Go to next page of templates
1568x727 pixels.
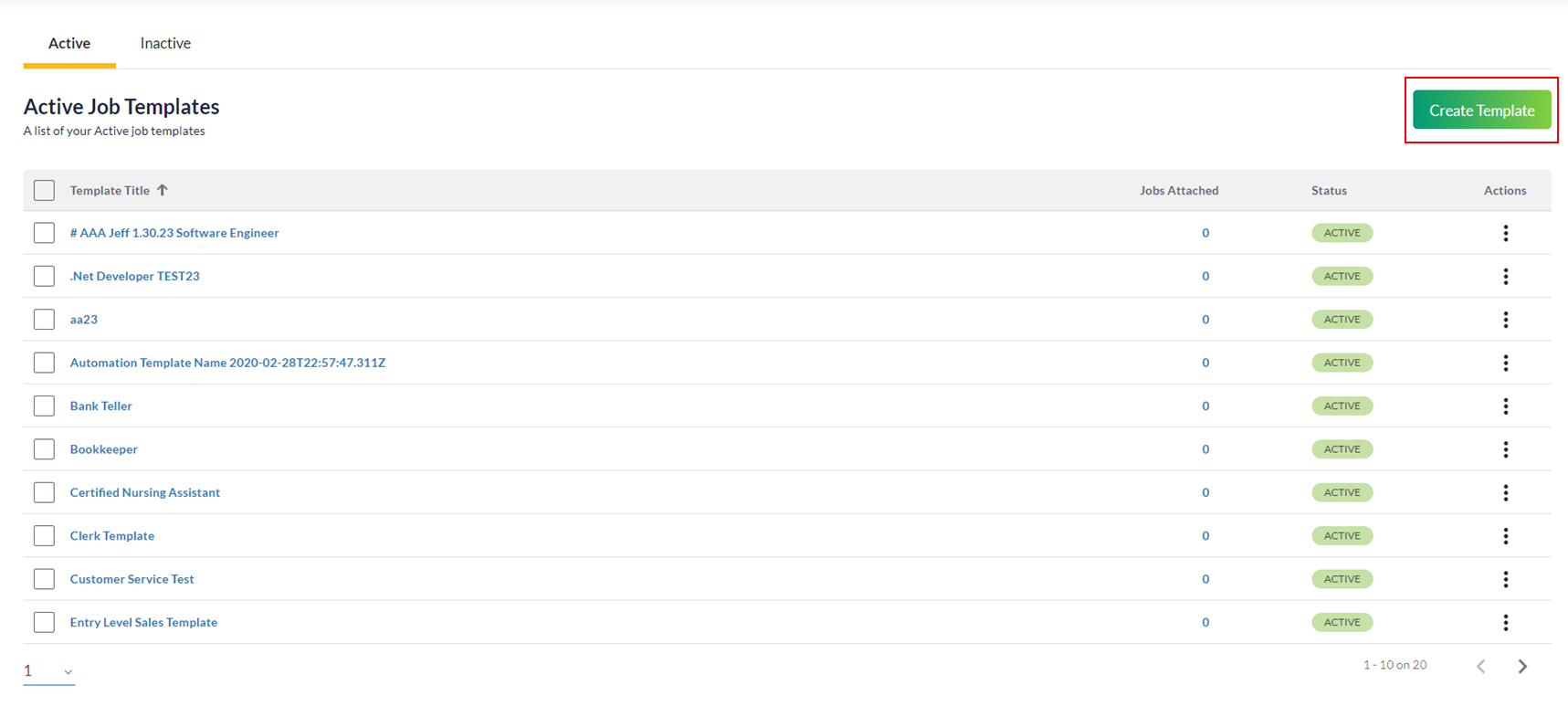pos(1521,667)
